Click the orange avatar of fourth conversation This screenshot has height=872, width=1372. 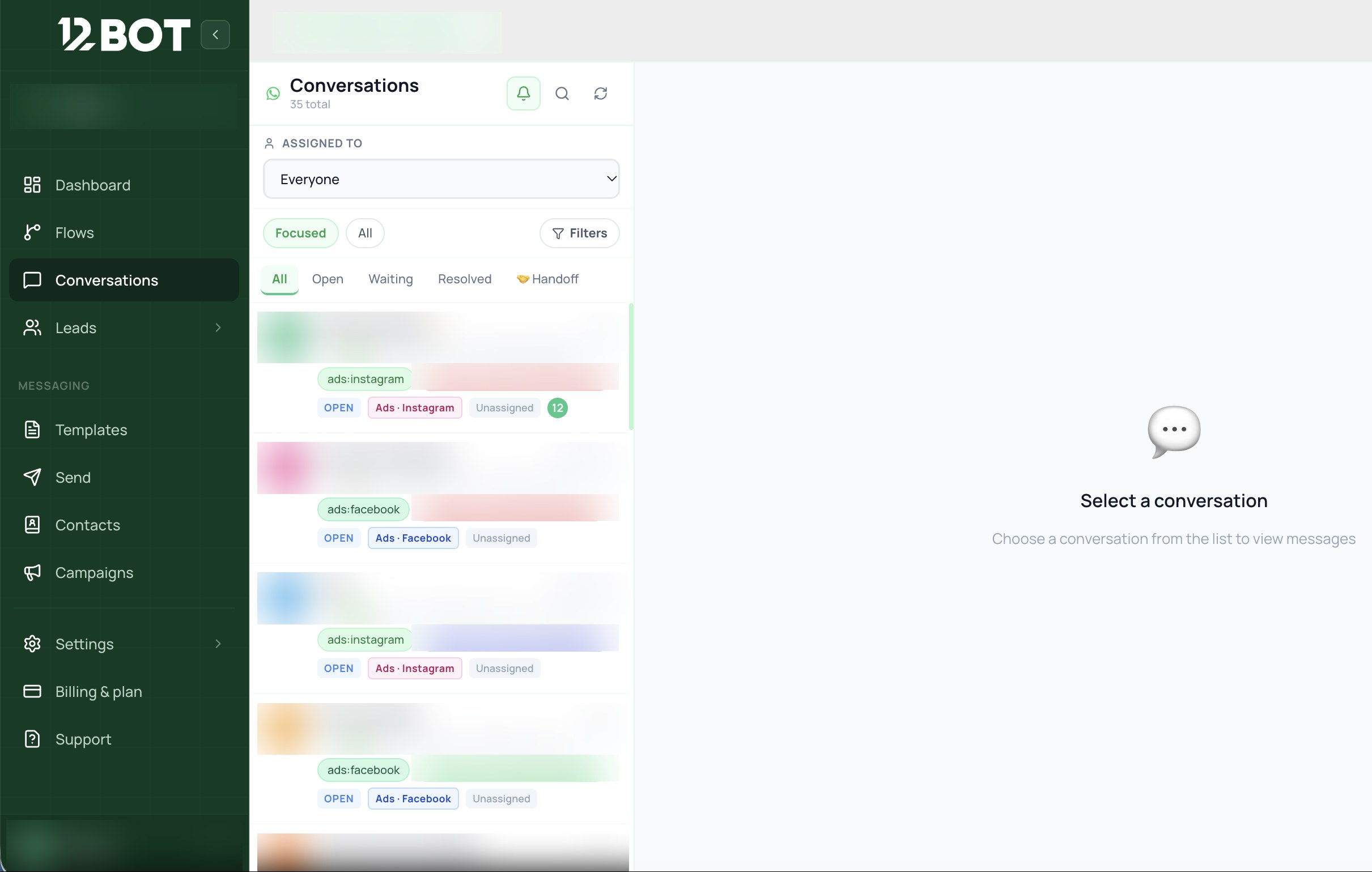click(287, 729)
